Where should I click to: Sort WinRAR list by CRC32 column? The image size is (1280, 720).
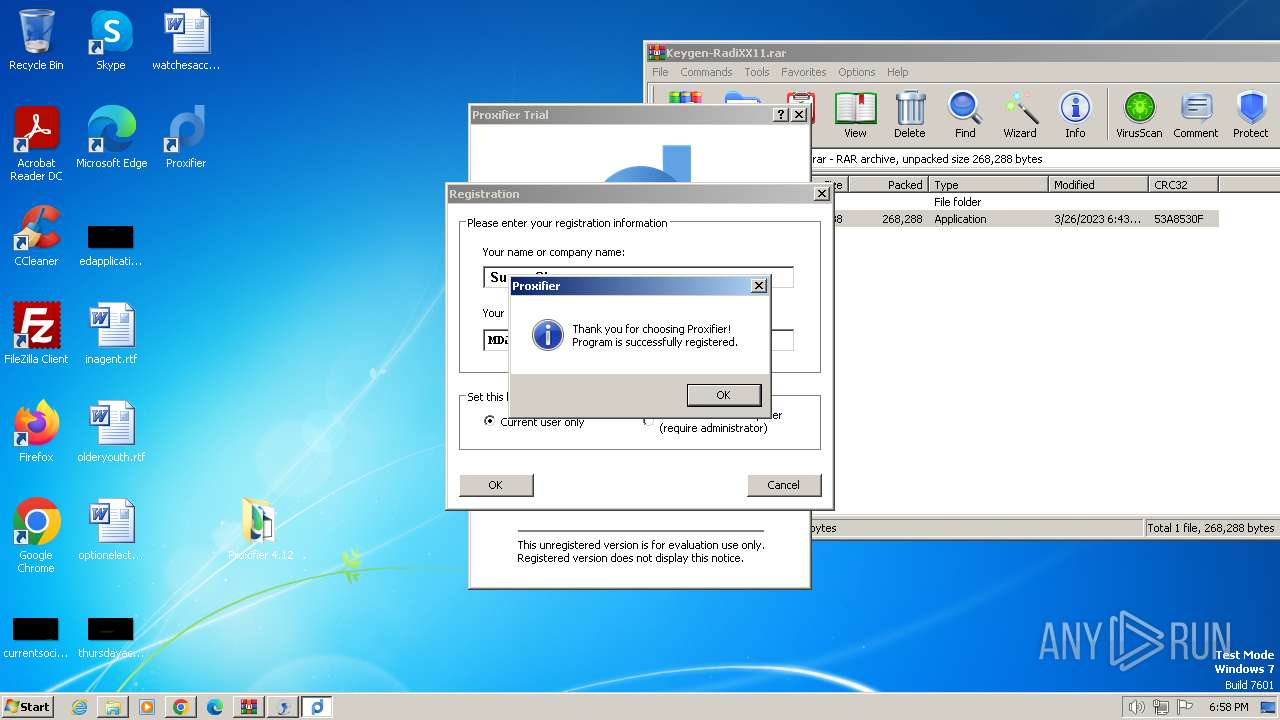click(1183, 185)
